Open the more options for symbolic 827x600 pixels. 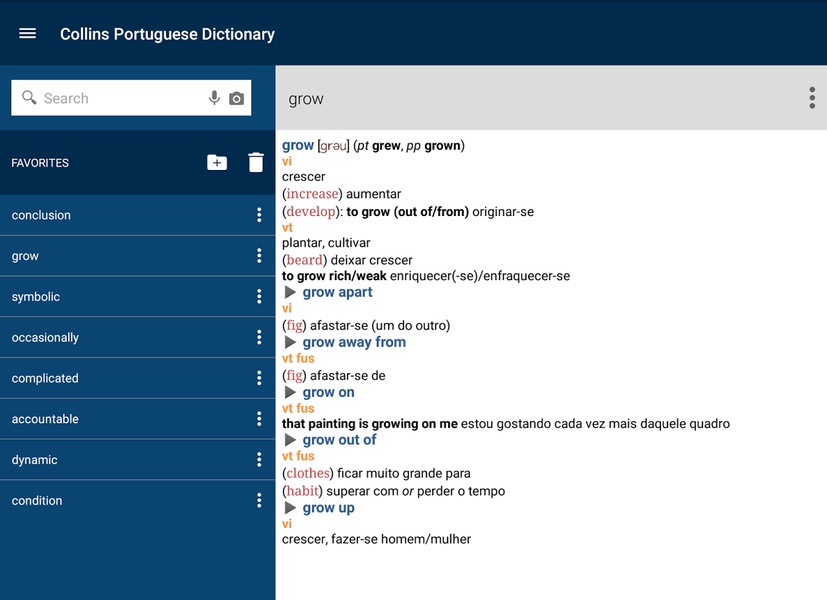pos(259,296)
